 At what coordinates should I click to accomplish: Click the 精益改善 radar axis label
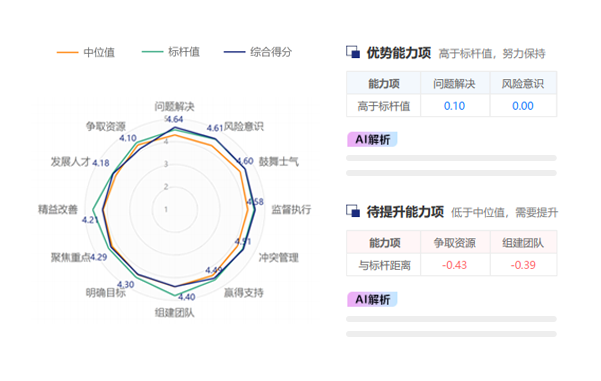click(58, 209)
